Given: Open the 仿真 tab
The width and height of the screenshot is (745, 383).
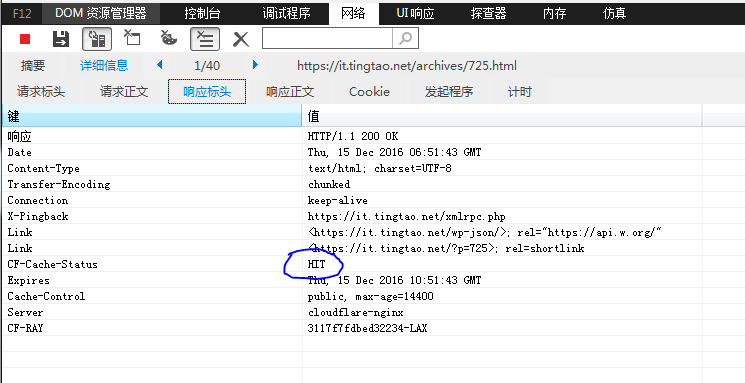Looking at the screenshot, I should (614, 13).
